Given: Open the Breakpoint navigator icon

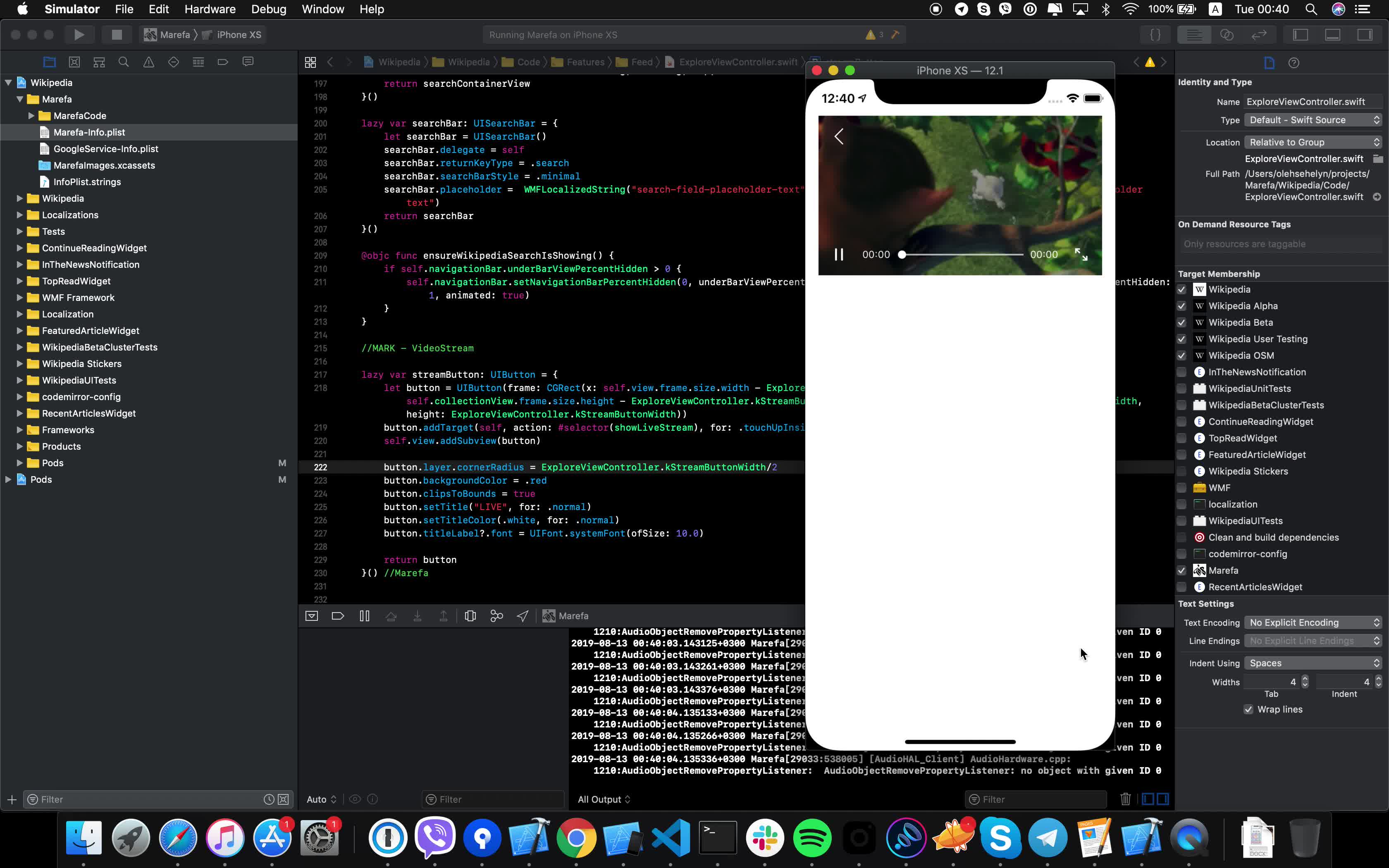Looking at the screenshot, I should coord(223,62).
